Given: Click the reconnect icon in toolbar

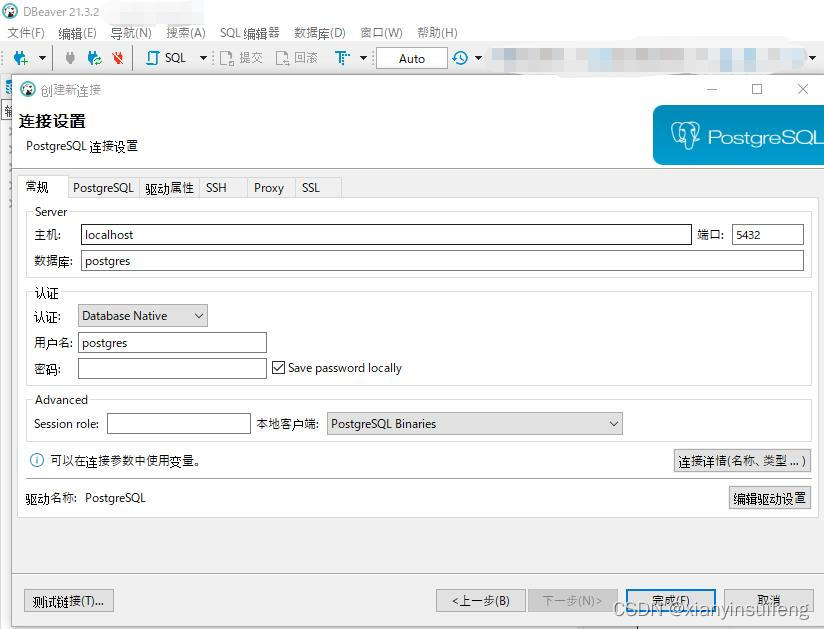Looking at the screenshot, I should pyautogui.click(x=95, y=58).
